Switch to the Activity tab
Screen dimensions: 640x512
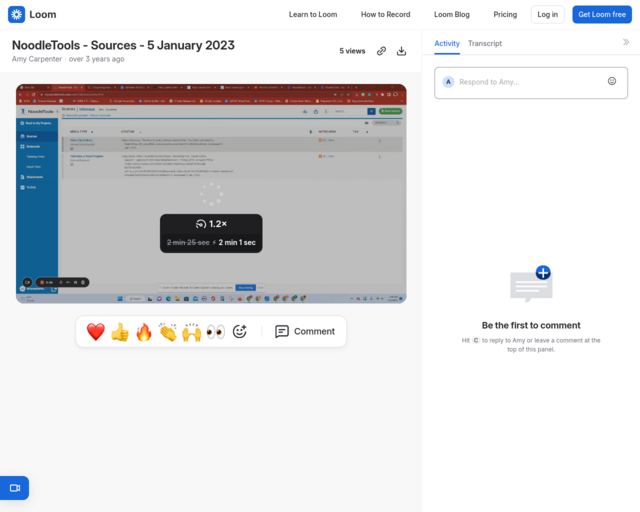pyautogui.click(x=447, y=43)
